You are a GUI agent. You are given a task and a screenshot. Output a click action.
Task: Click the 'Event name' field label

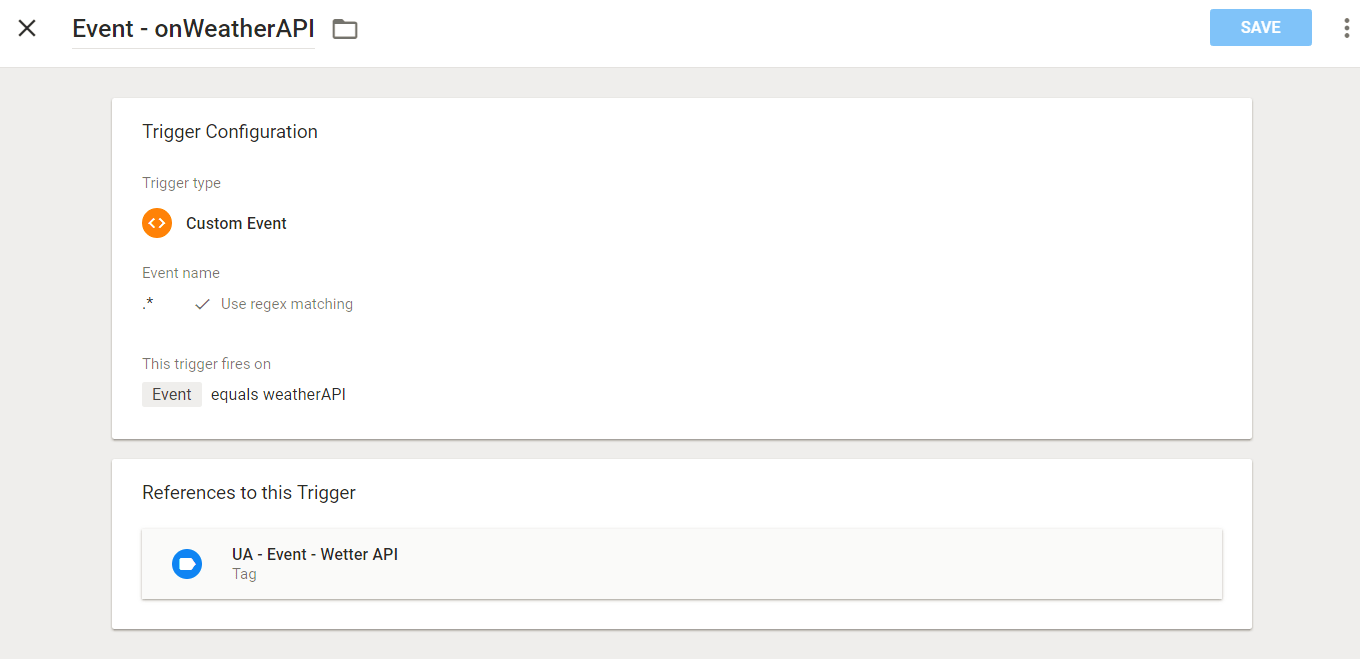point(181,273)
